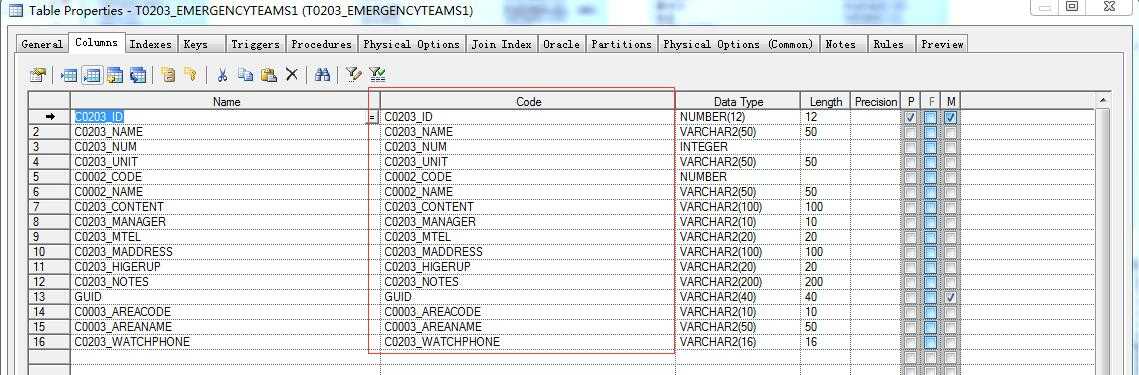The width and height of the screenshot is (1139, 375).
Task: Click the Length column header
Action: [825, 102]
